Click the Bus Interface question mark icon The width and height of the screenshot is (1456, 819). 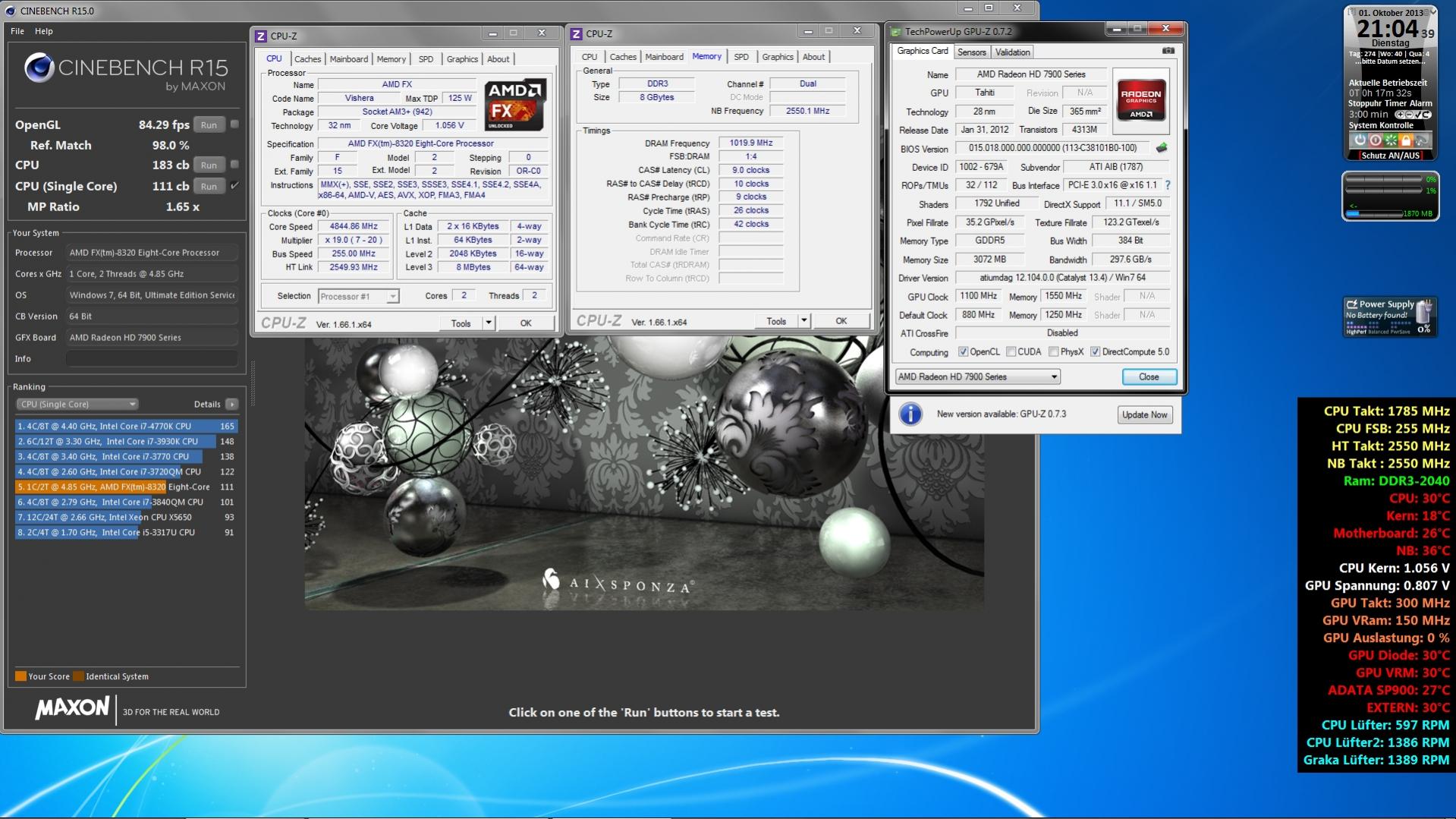[1168, 185]
